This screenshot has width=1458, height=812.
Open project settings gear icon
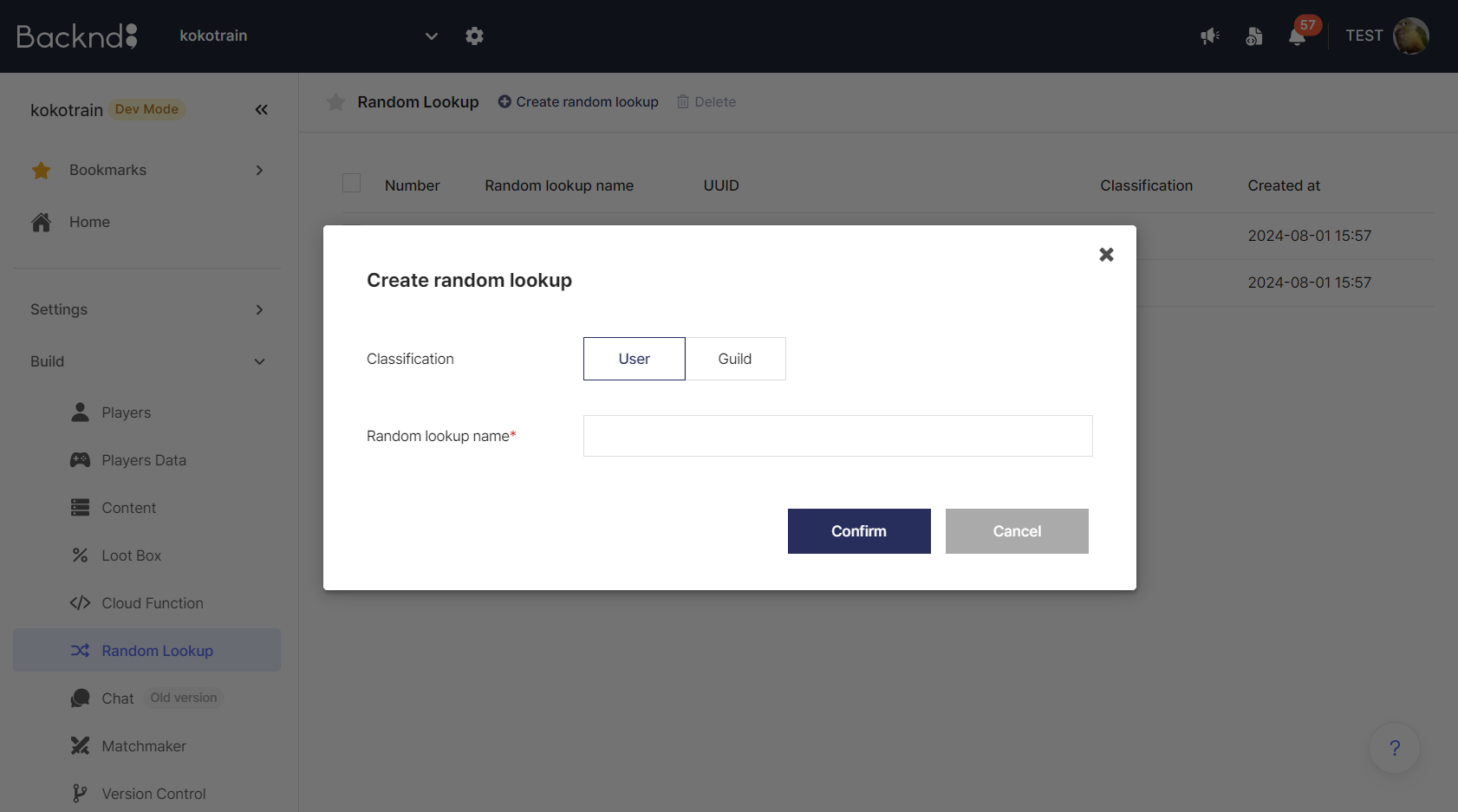point(474,36)
